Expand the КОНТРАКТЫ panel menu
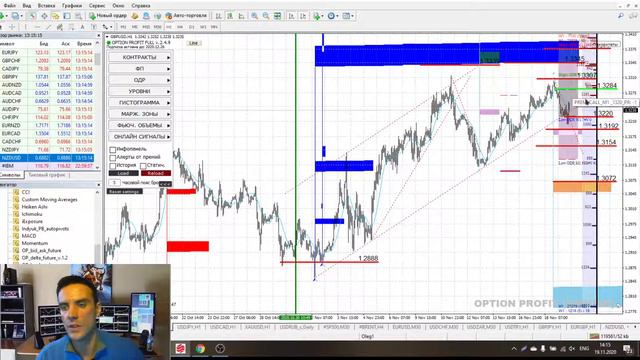The height and width of the screenshot is (360, 640). 140,58
